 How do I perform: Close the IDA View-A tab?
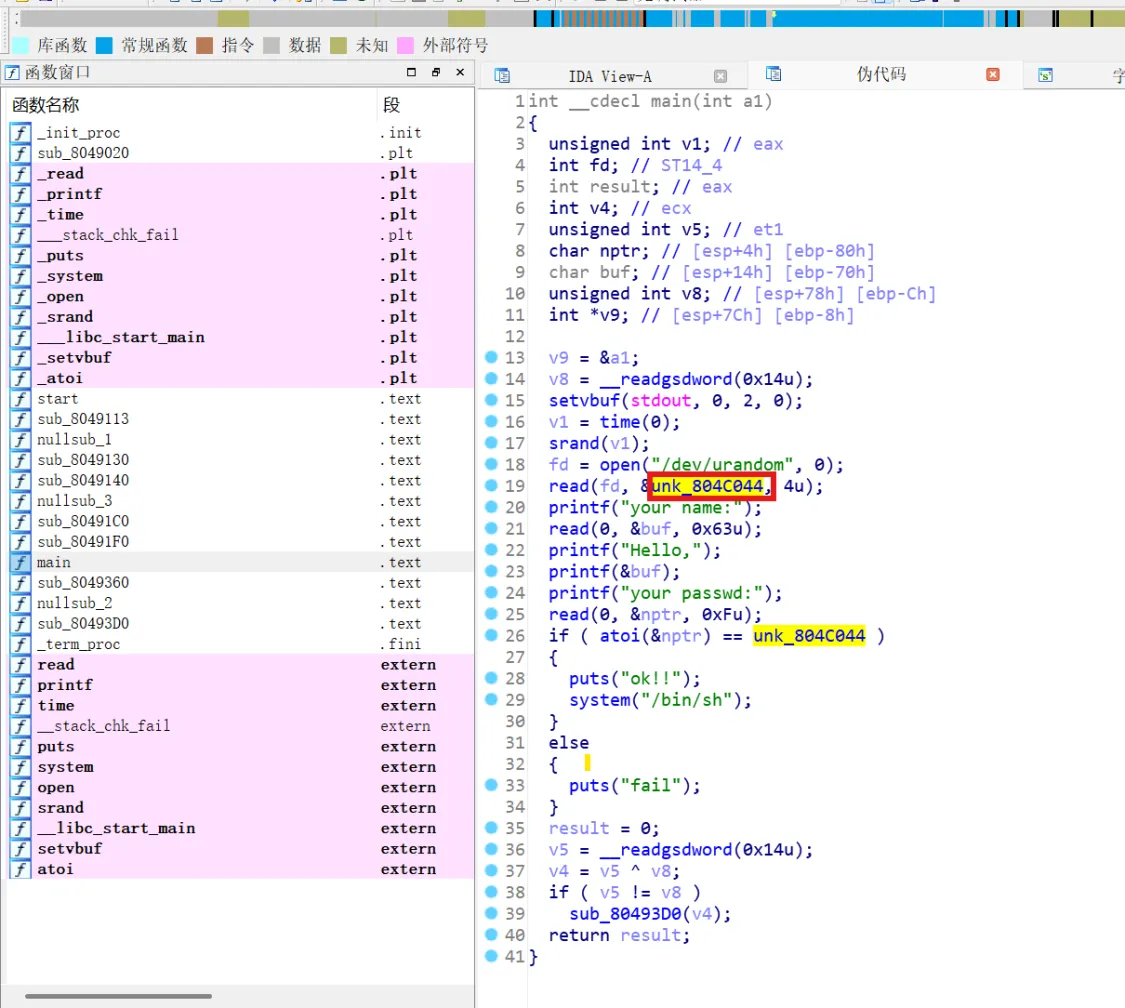click(x=720, y=76)
